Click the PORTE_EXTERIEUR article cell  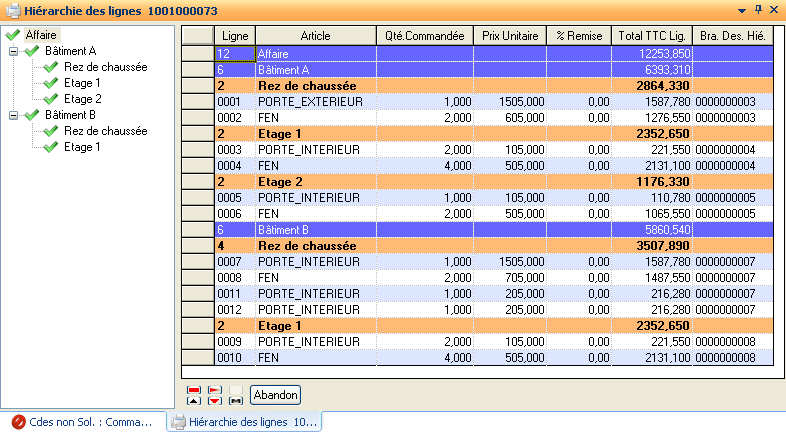point(313,102)
